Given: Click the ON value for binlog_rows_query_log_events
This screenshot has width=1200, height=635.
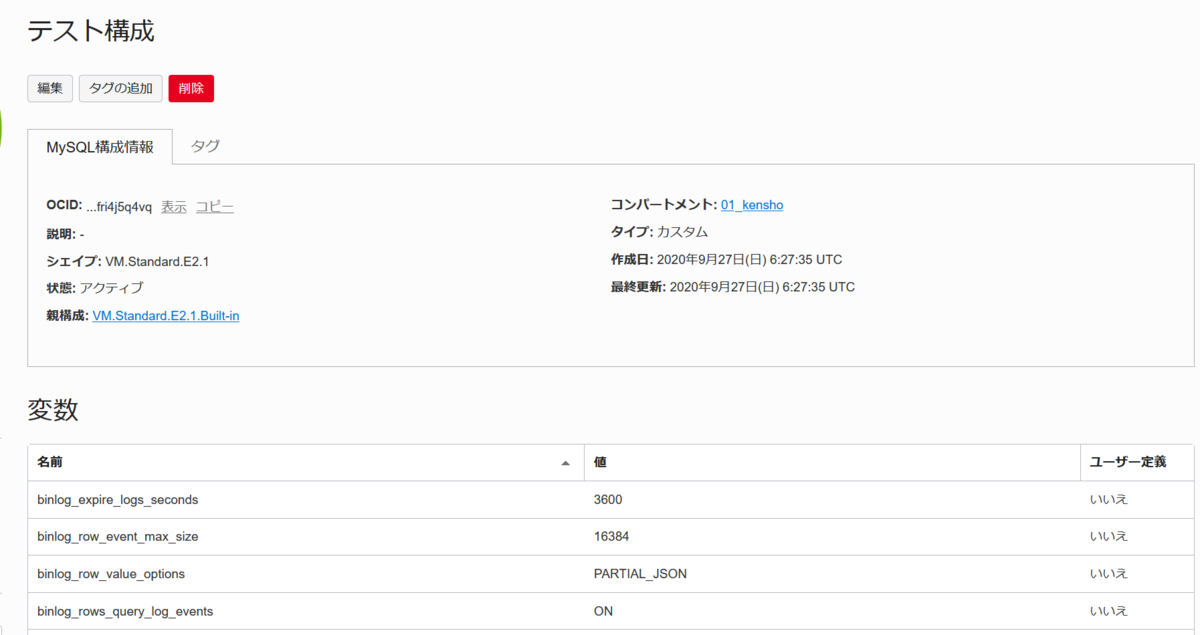Looking at the screenshot, I should (603, 611).
